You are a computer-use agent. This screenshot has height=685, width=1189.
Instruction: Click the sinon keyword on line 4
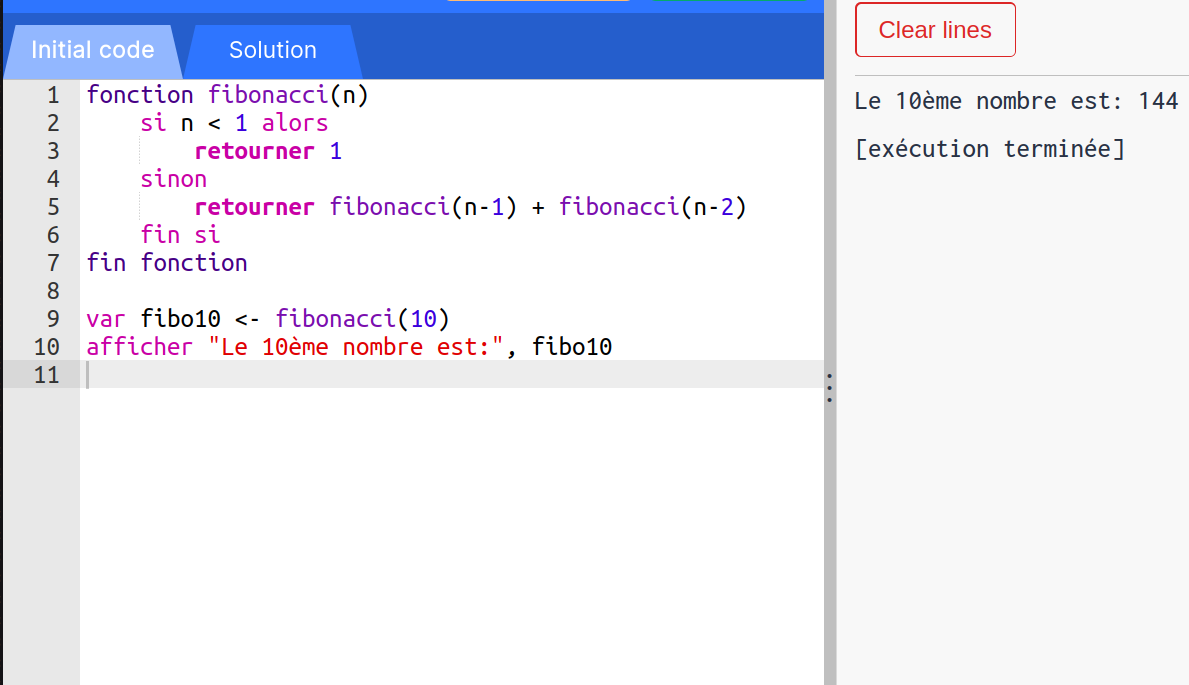[173, 178]
